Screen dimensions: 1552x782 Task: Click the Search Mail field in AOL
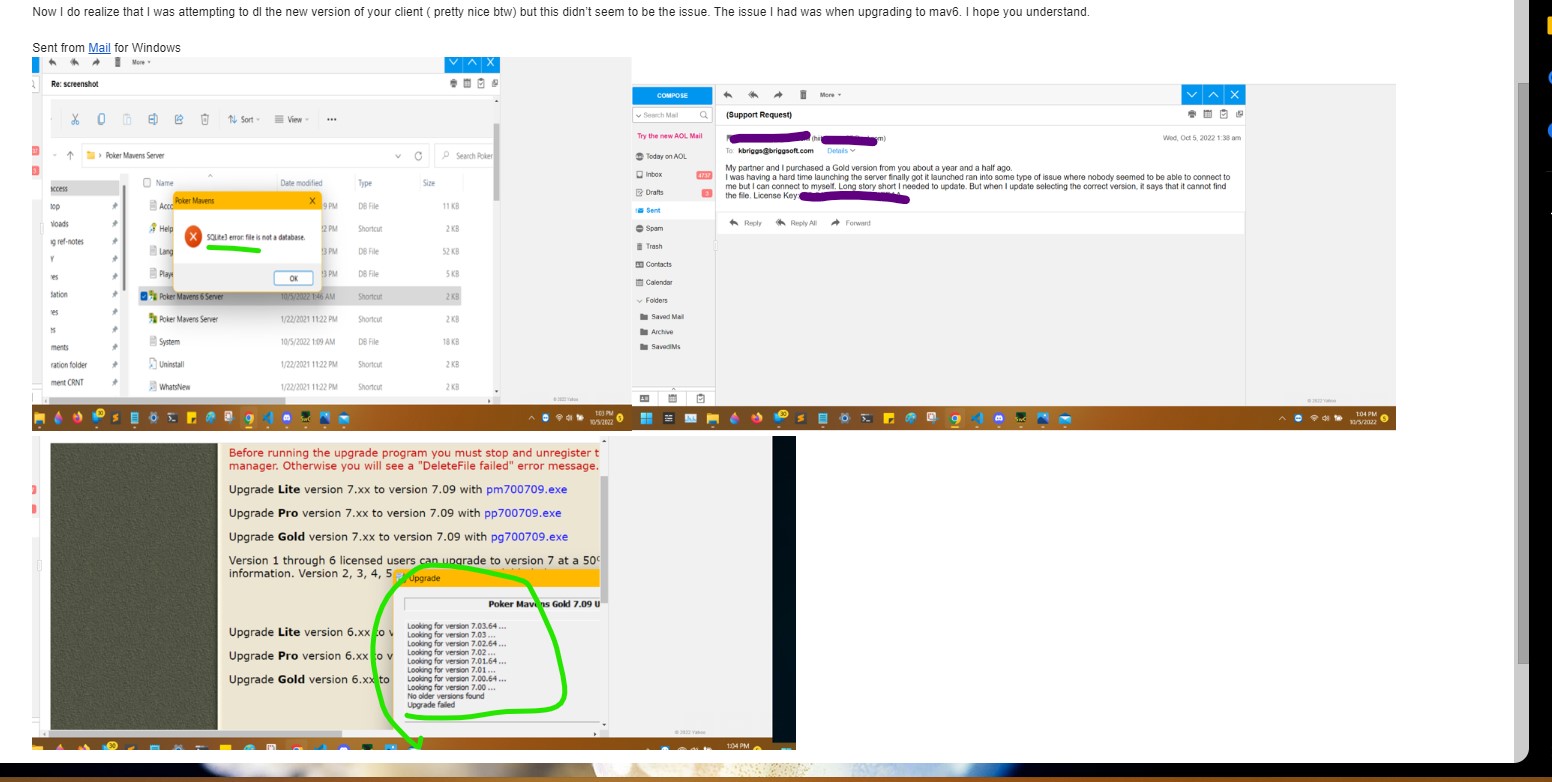672,115
